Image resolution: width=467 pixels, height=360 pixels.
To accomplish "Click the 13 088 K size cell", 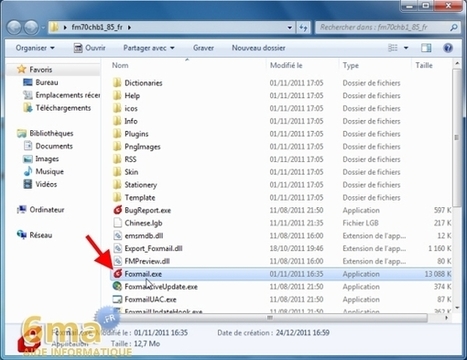I will pyautogui.click(x=438, y=274).
